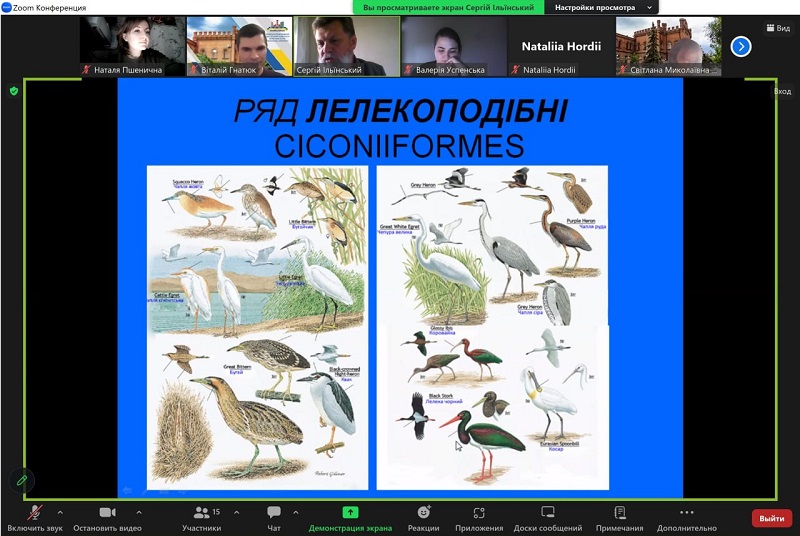This screenshot has width=800, height=536.
Task: Open Приложения apps panel
Action: pyautogui.click(x=479, y=518)
